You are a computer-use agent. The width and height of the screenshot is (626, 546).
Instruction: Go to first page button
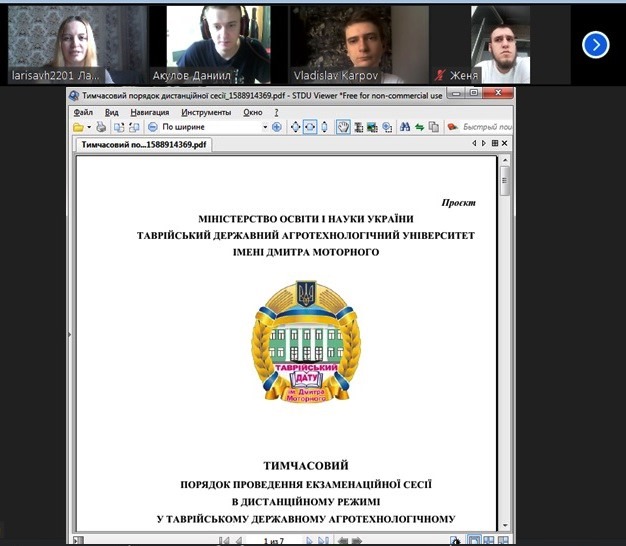pyautogui.click(x=224, y=541)
